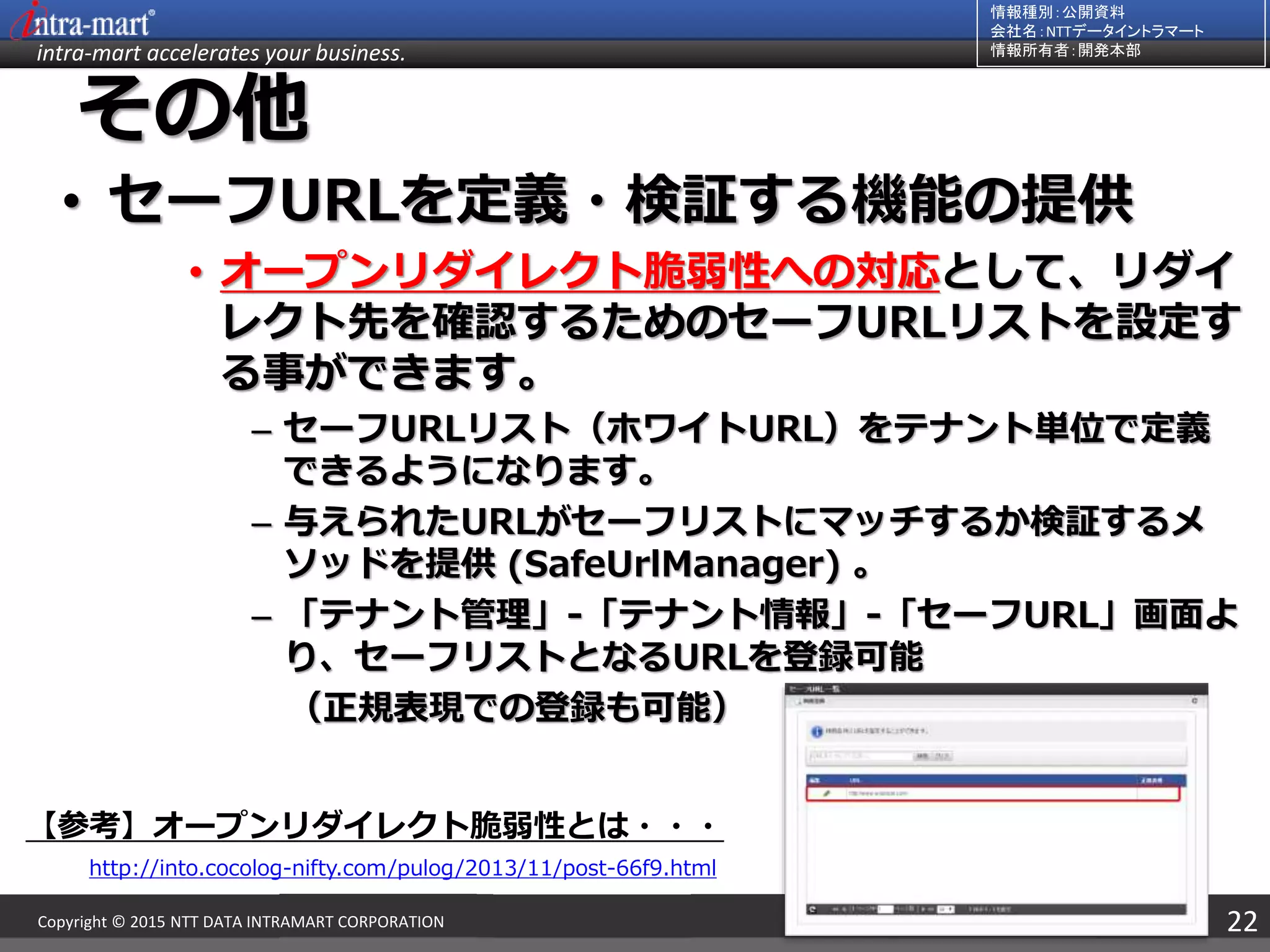Click the first-page arrow in the pager bar
Image resolution: width=1270 pixels, height=952 pixels.
coord(835,909)
